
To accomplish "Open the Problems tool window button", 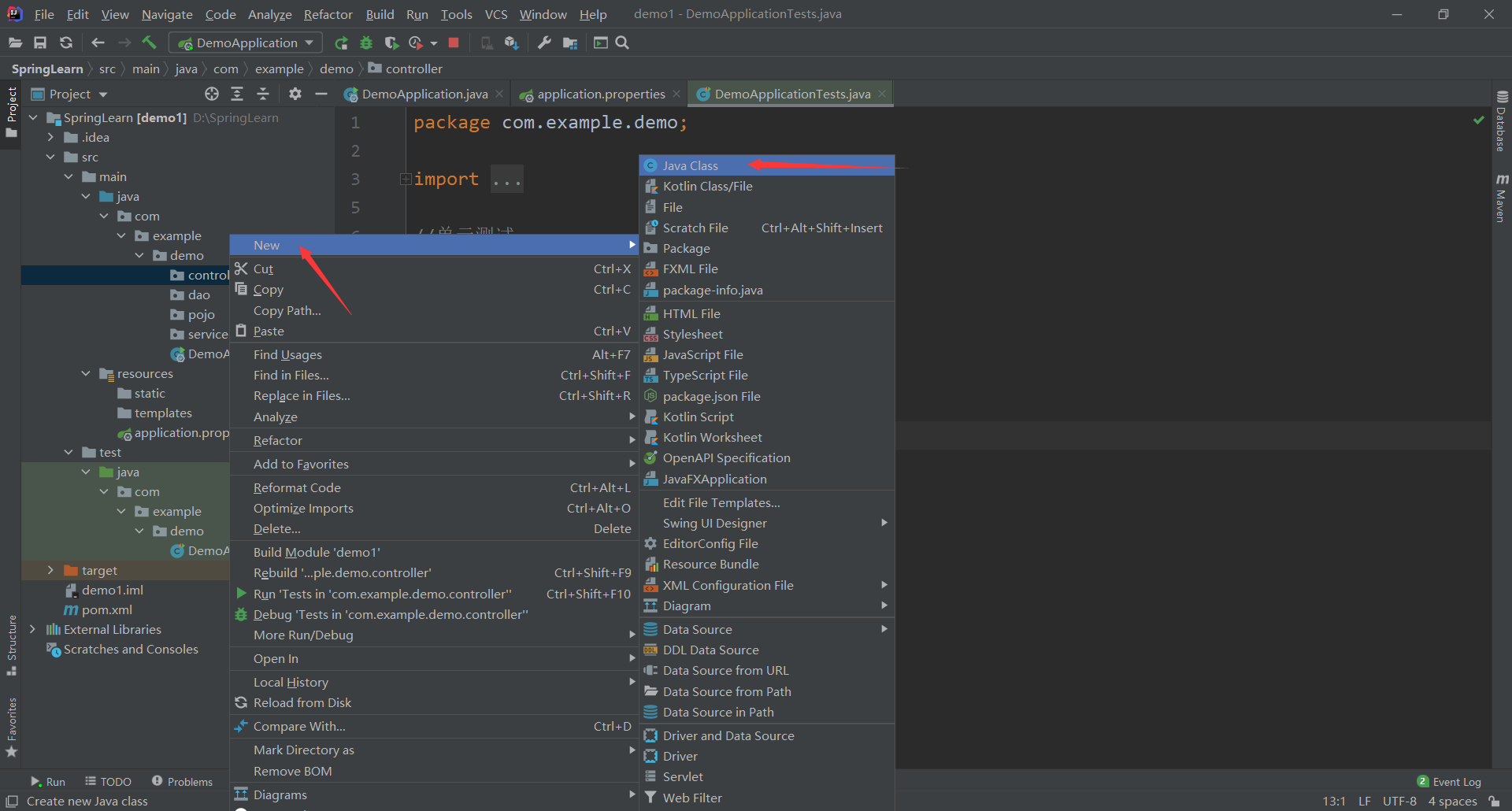I will [182, 781].
